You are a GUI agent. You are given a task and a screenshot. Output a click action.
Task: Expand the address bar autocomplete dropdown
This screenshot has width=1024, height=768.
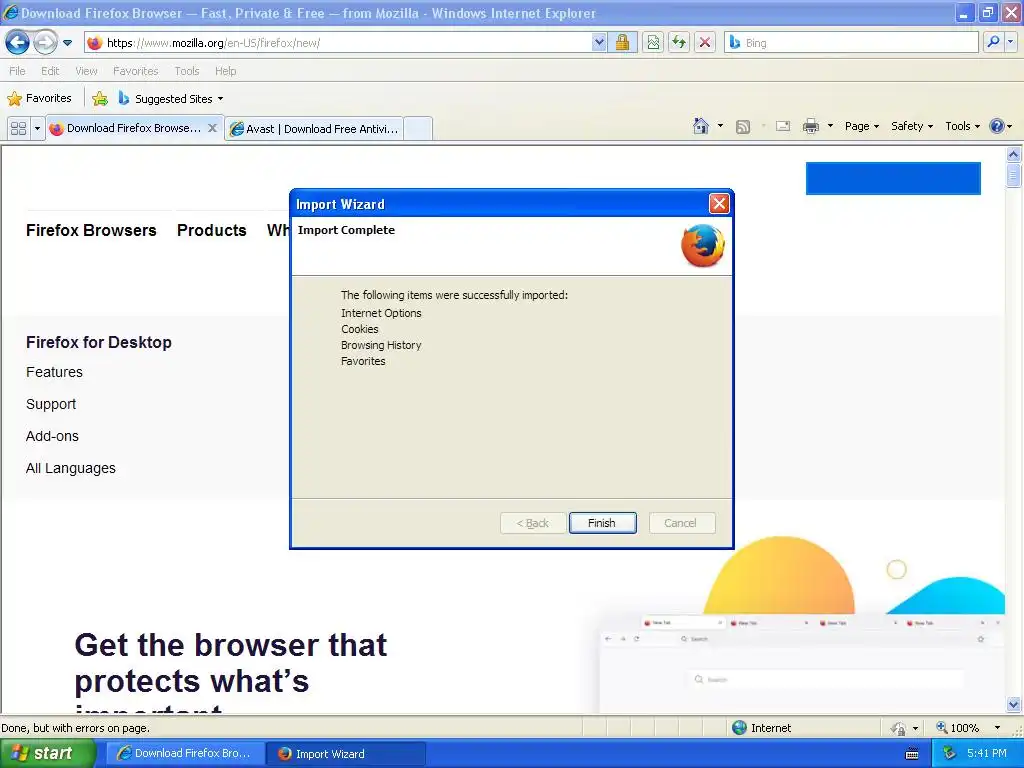click(x=599, y=42)
